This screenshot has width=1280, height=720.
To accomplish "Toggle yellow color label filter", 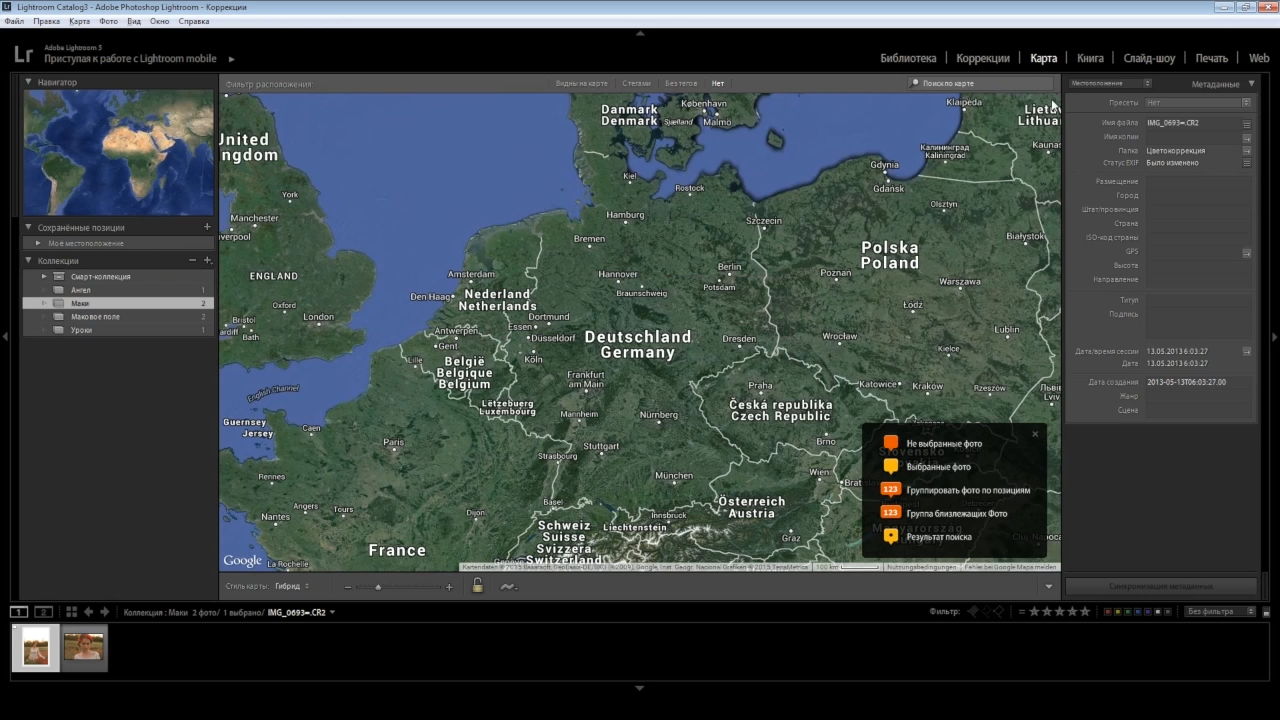I will tap(1119, 611).
